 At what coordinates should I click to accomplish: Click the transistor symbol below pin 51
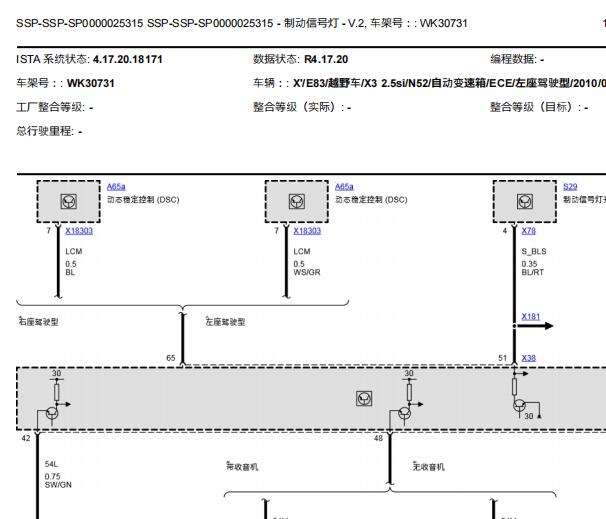pos(519,405)
